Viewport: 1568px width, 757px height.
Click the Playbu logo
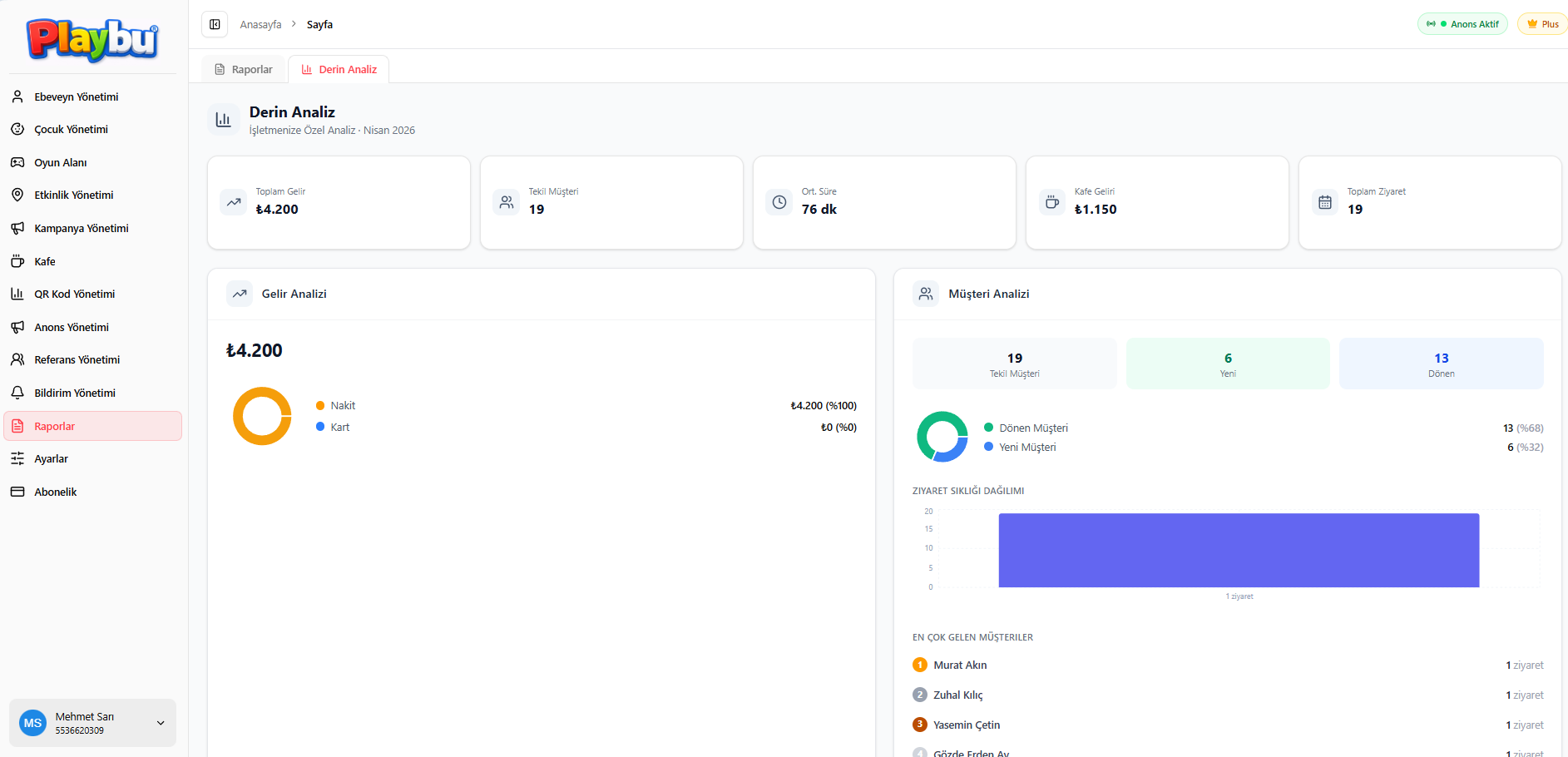(92, 40)
